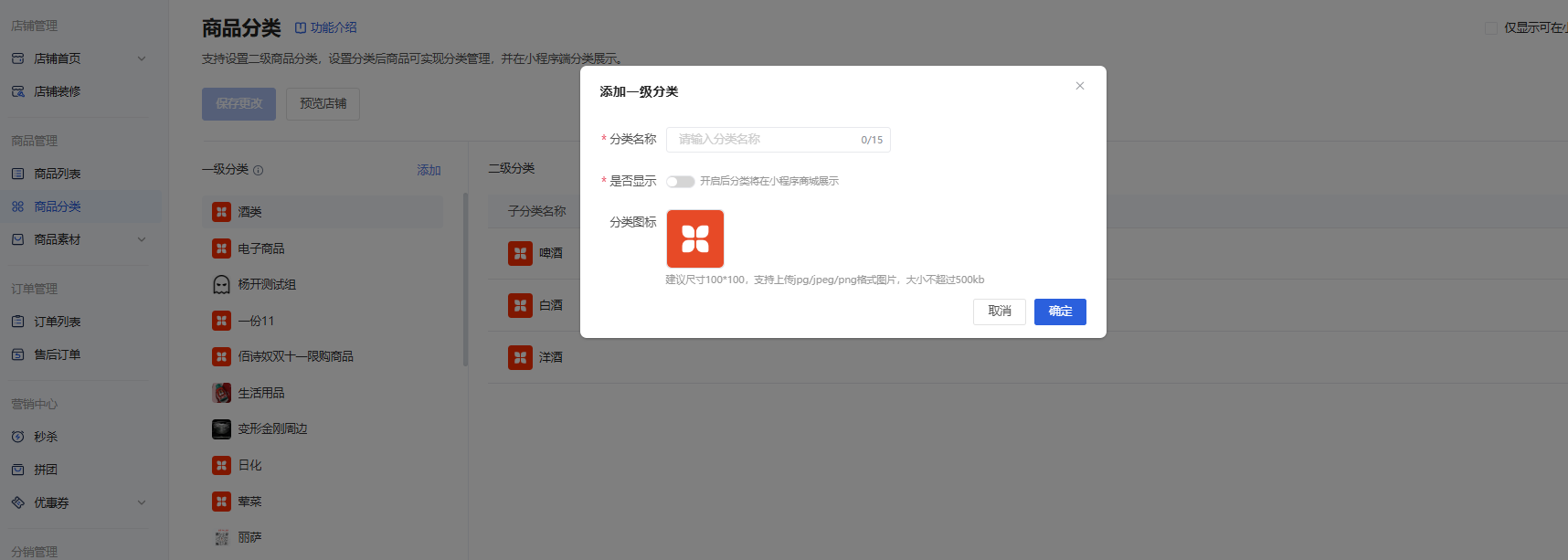Click the red icon of 电子商品 category
This screenshot has height=560, width=1568.
tap(221, 248)
